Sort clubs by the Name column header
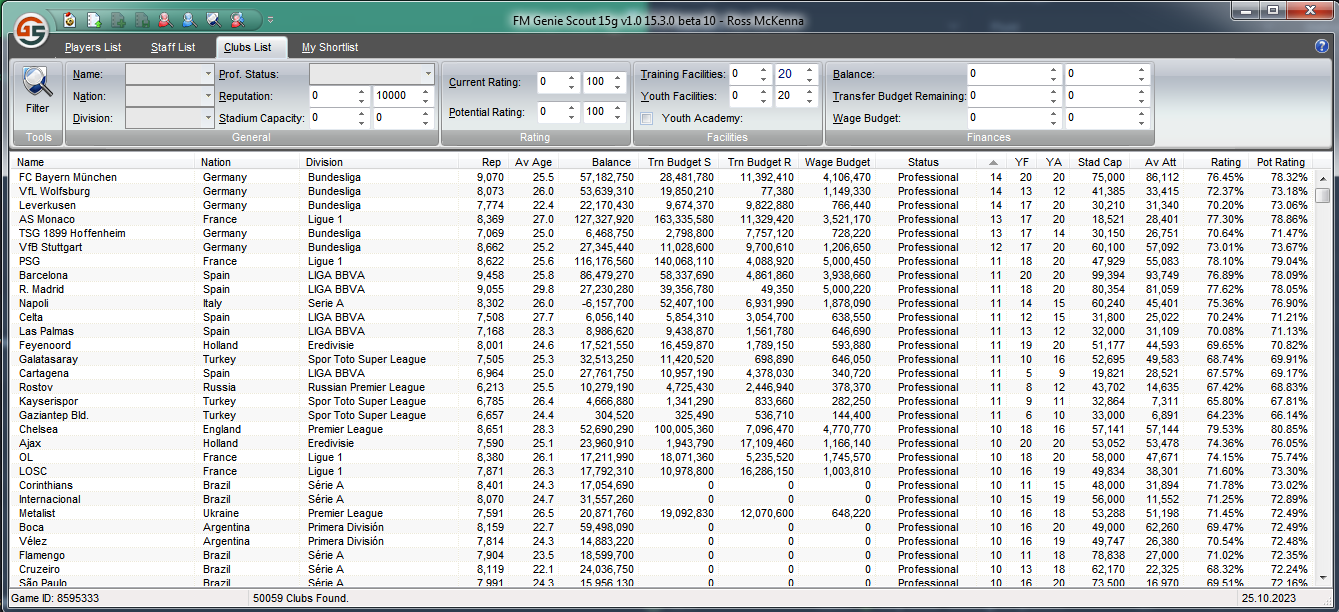The width and height of the screenshot is (1339, 612). (x=104, y=162)
